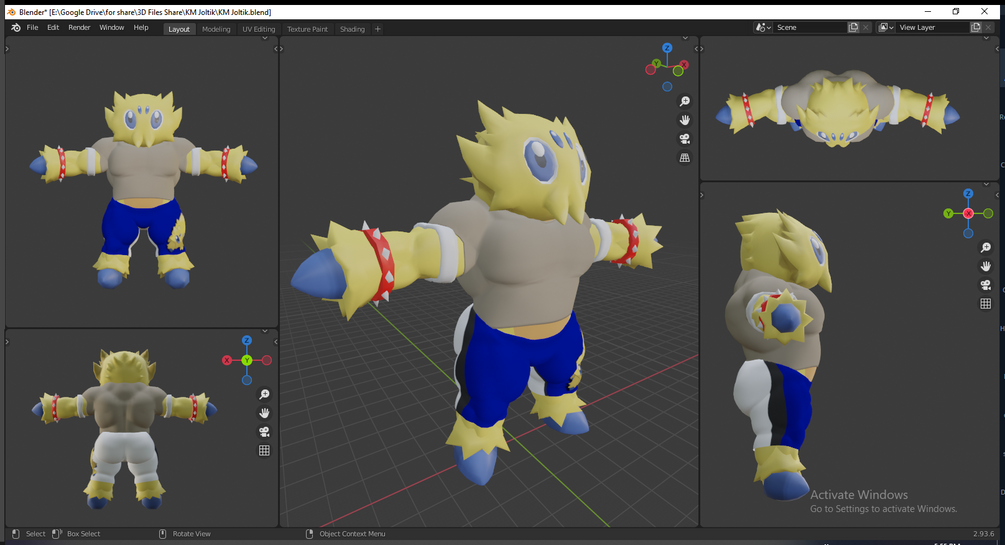
Task: Click 'Box Select' hint in status bar
Action: click(x=83, y=533)
